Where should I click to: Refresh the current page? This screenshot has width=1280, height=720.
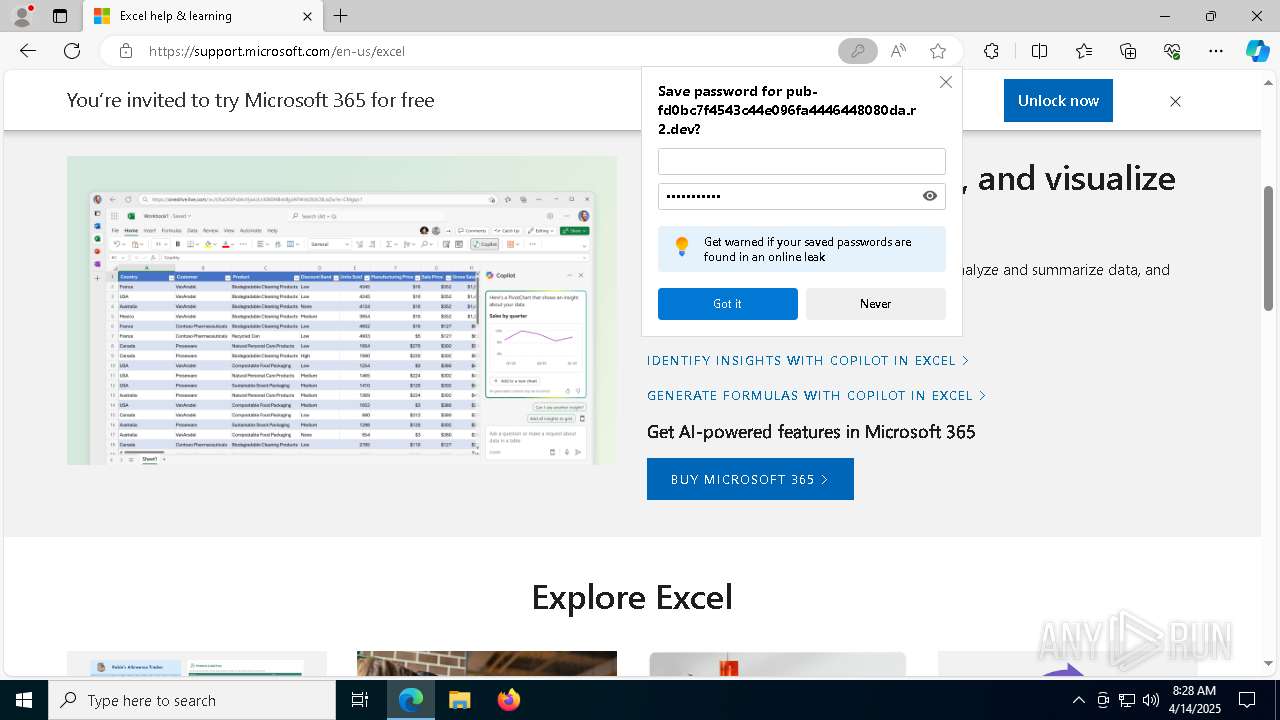pyautogui.click(x=72, y=51)
